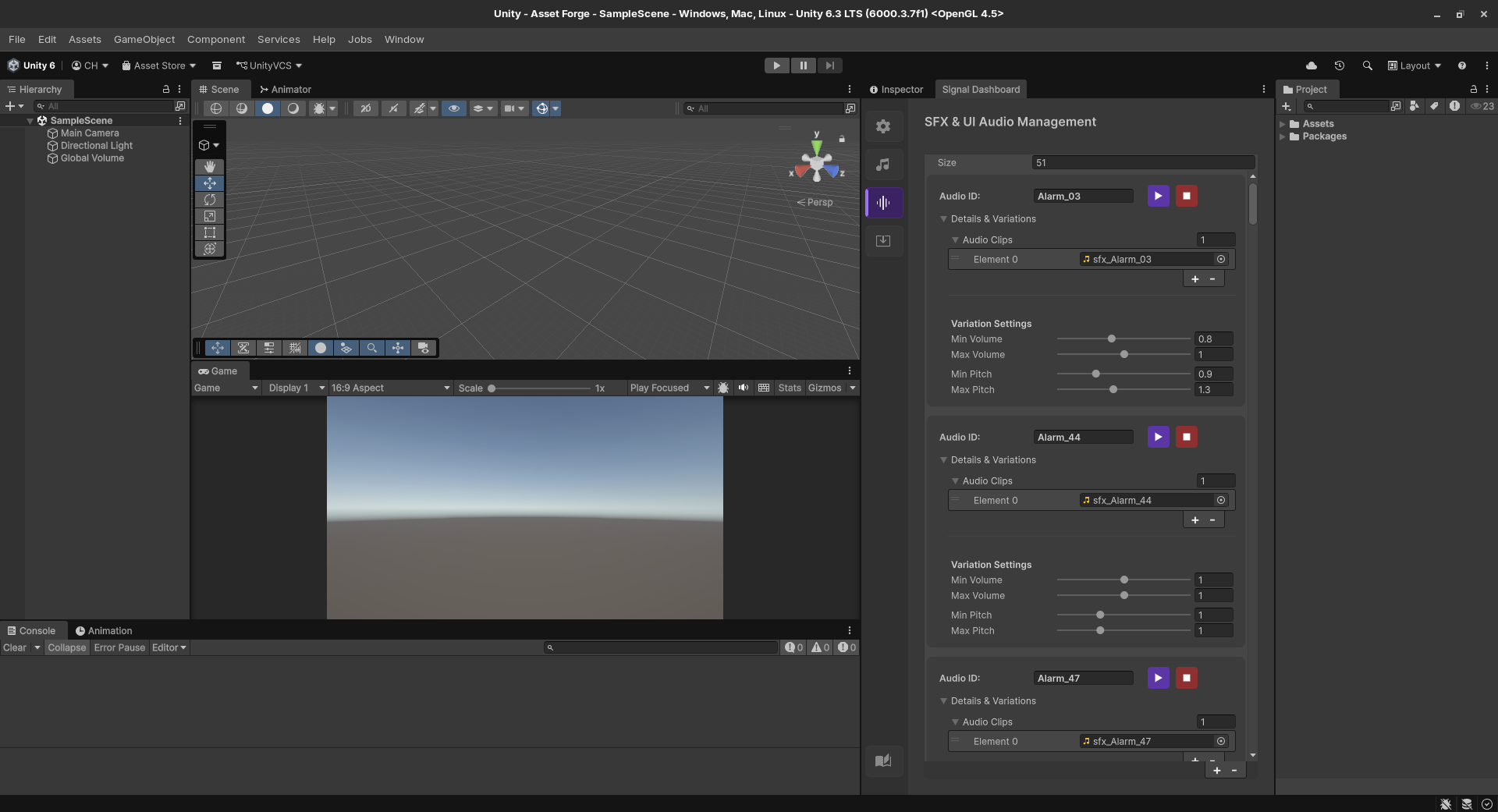Click the cloud services icon
1498x812 pixels.
click(1312, 66)
